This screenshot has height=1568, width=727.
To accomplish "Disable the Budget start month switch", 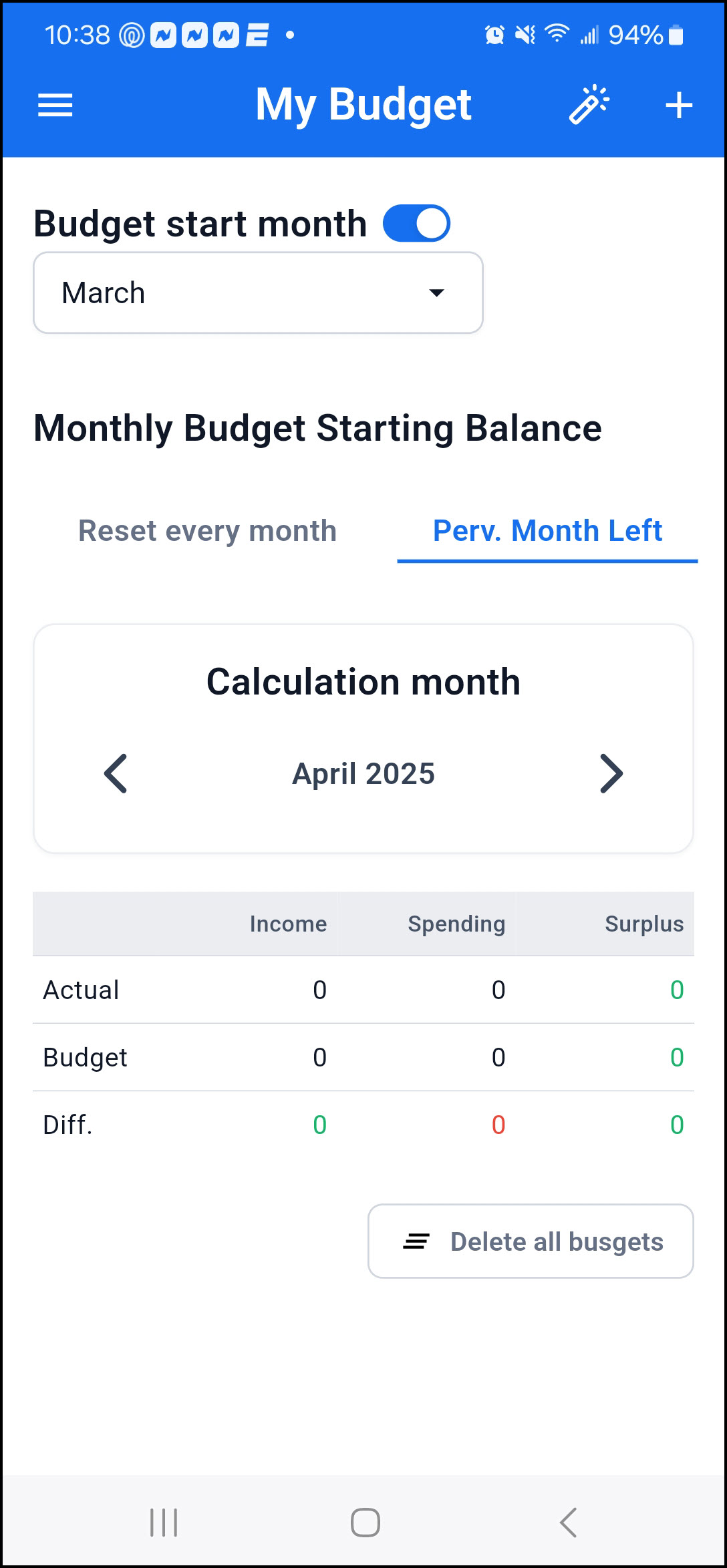I will coord(416,223).
